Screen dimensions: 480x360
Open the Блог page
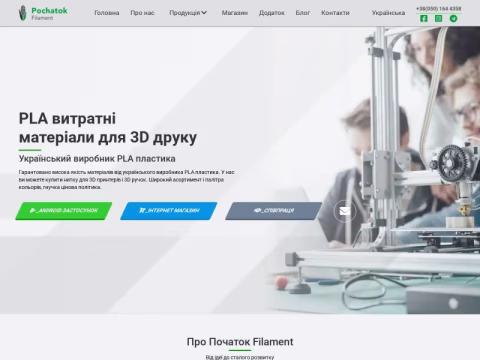[x=303, y=13]
